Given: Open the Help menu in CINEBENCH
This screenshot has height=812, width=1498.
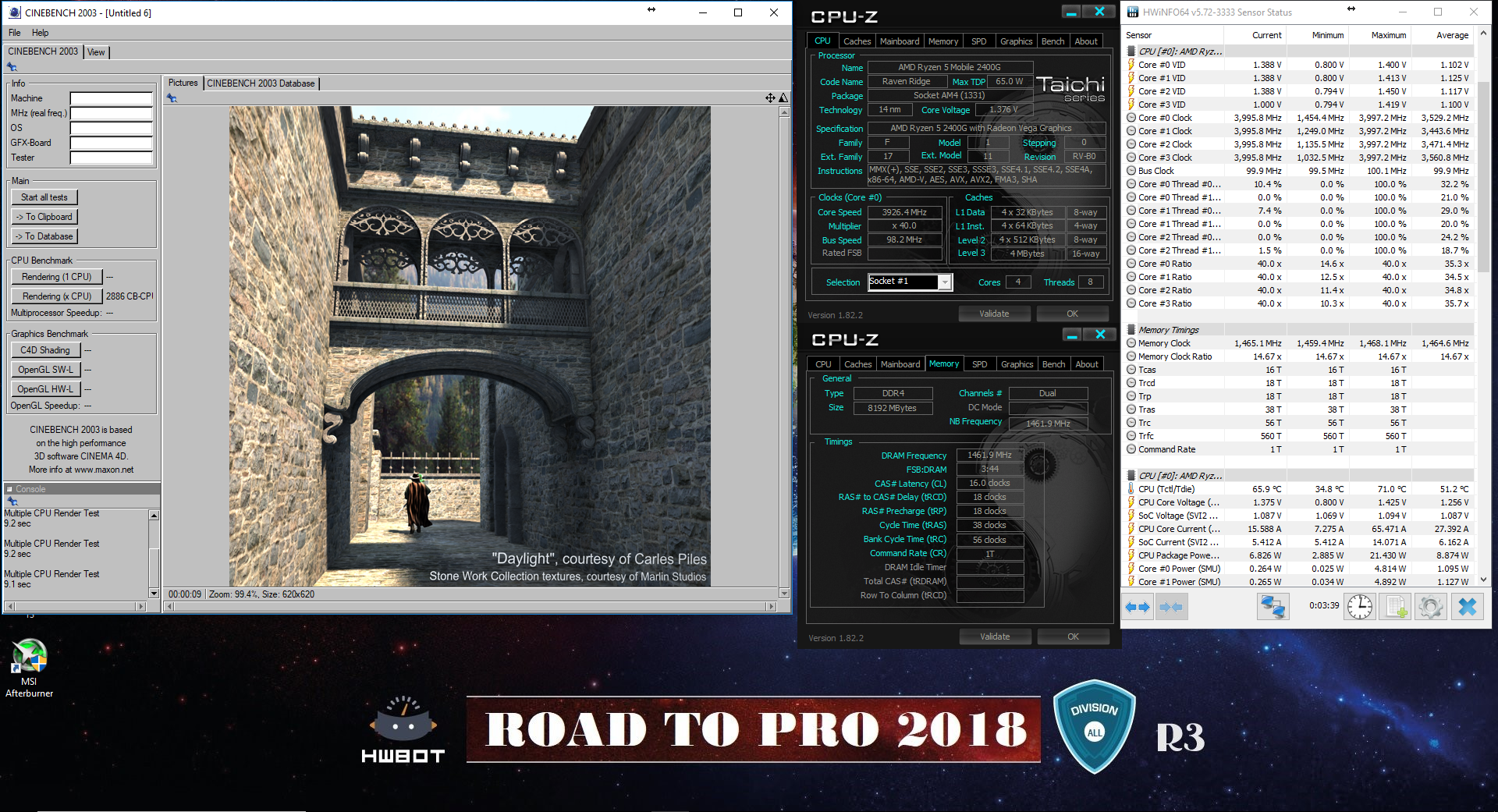Looking at the screenshot, I should coord(41,33).
